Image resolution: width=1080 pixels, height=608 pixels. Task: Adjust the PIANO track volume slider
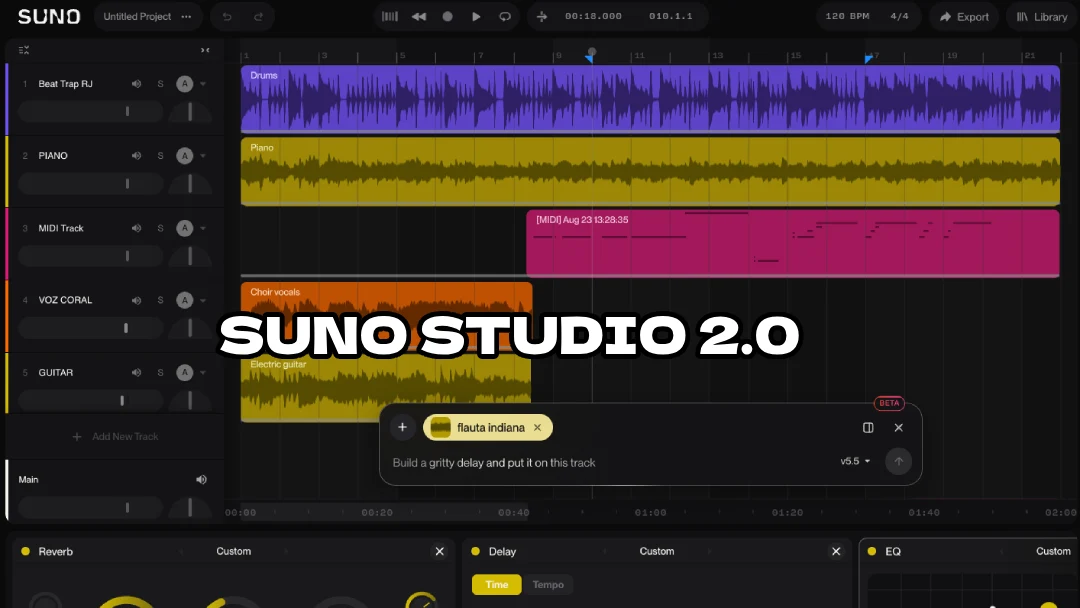tap(91, 183)
